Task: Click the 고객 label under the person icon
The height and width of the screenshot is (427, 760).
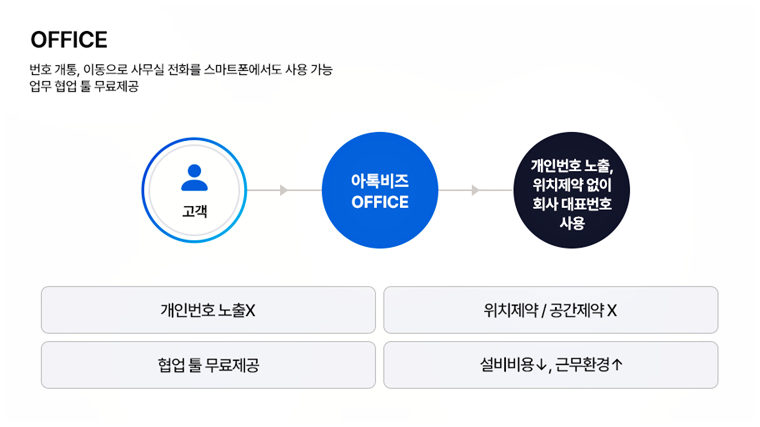Action: click(194, 211)
